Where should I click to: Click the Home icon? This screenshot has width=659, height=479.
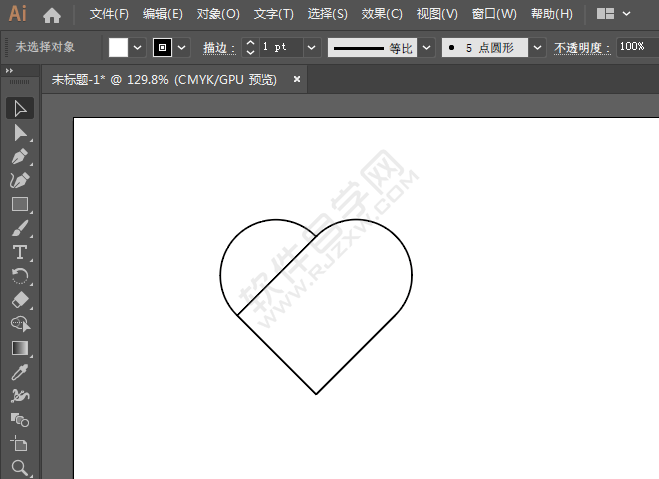tap(52, 15)
